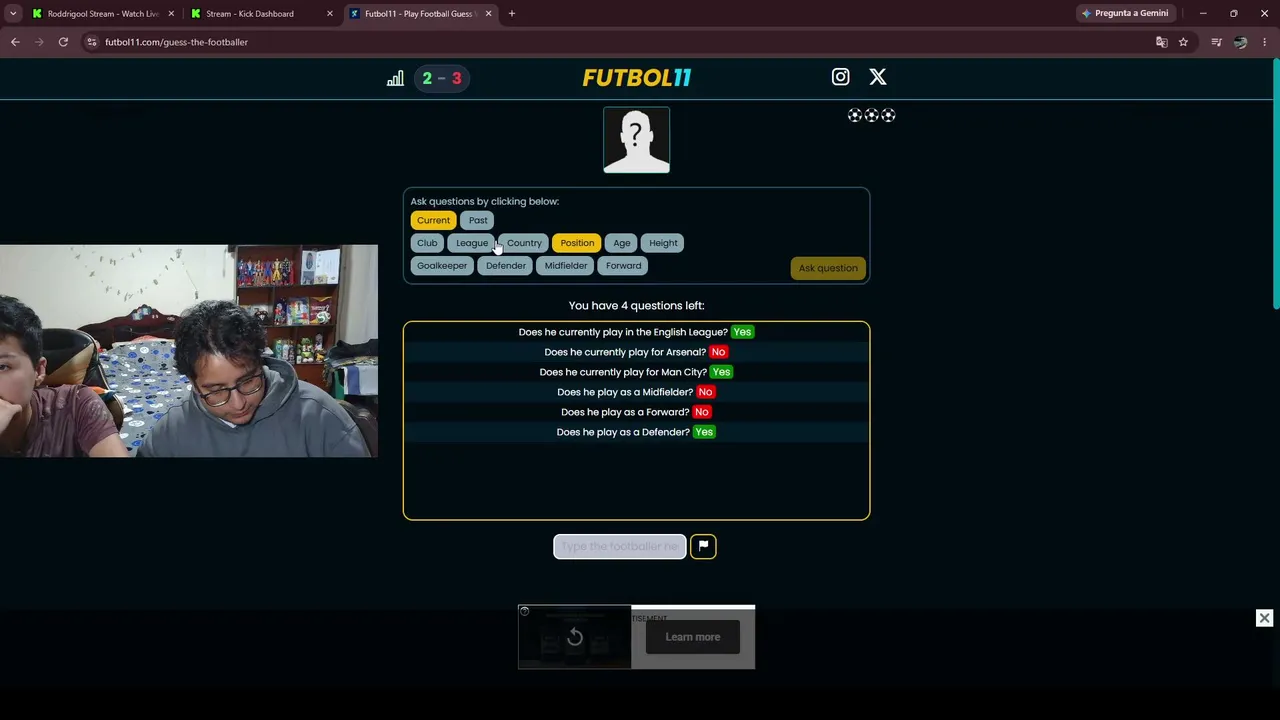Open Futbol11's X (Twitter) icon
The height and width of the screenshot is (720, 1280).
[878, 77]
